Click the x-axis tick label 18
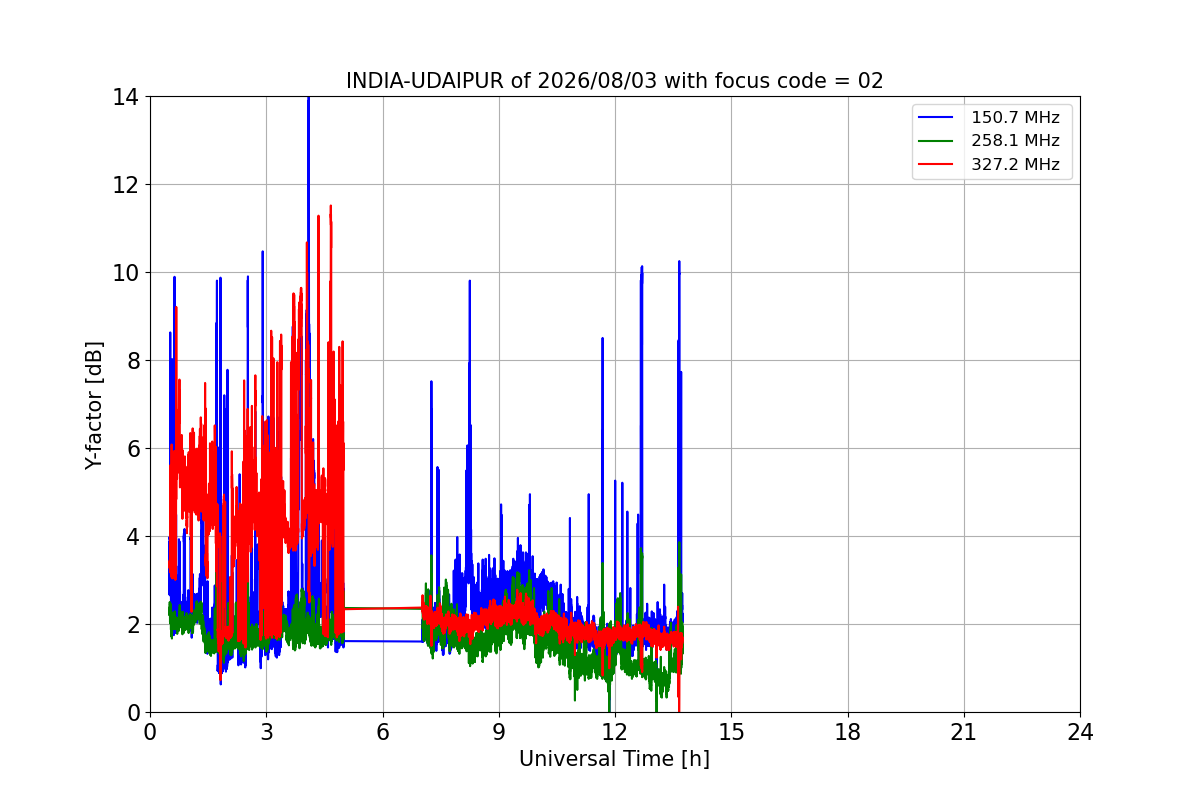Image resolution: width=1200 pixels, height=800 pixels. pyautogui.click(x=848, y=732)
